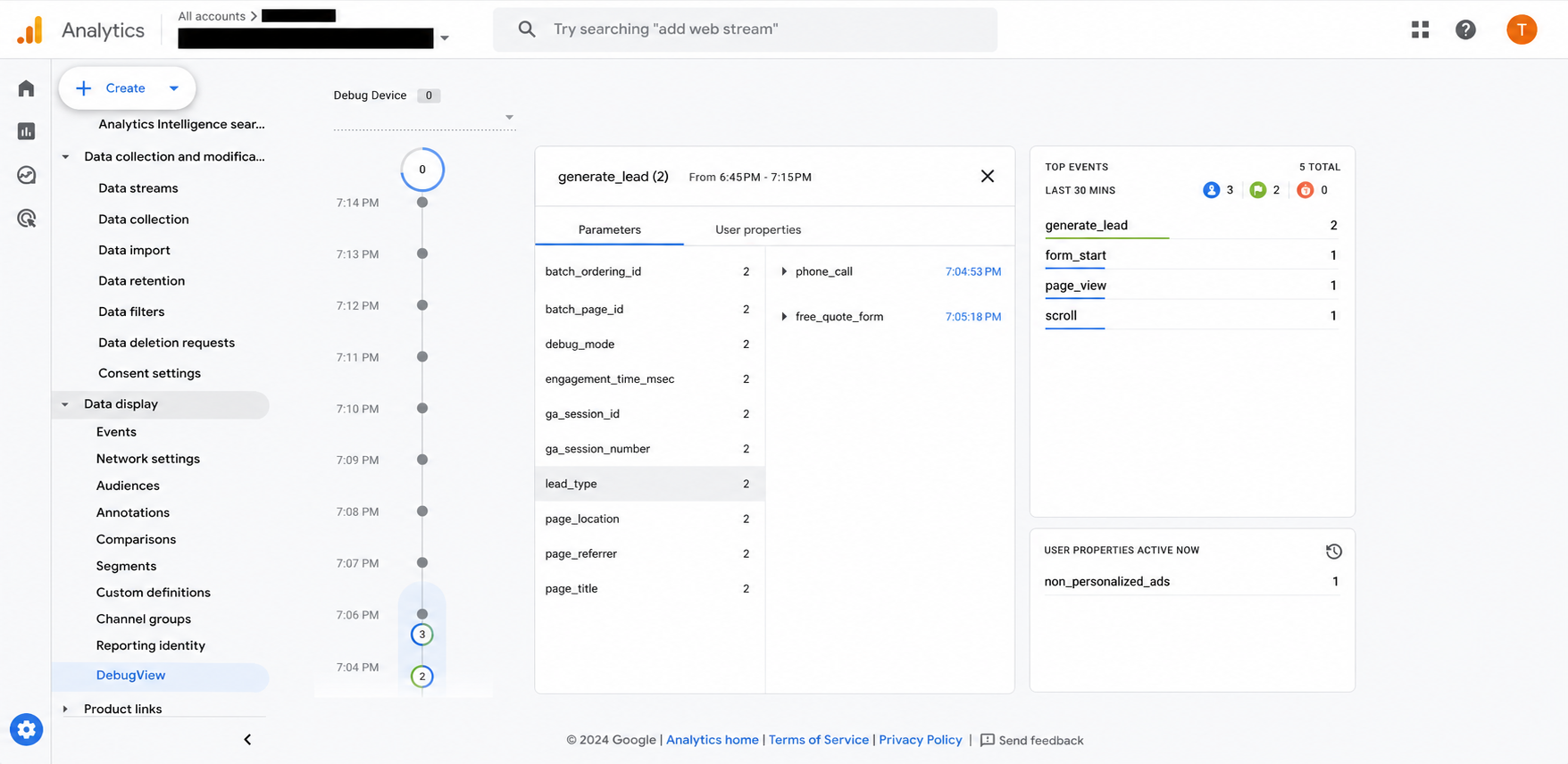Open Custom definitions in sidebar

pyautogui.click(x=154, y=593)
